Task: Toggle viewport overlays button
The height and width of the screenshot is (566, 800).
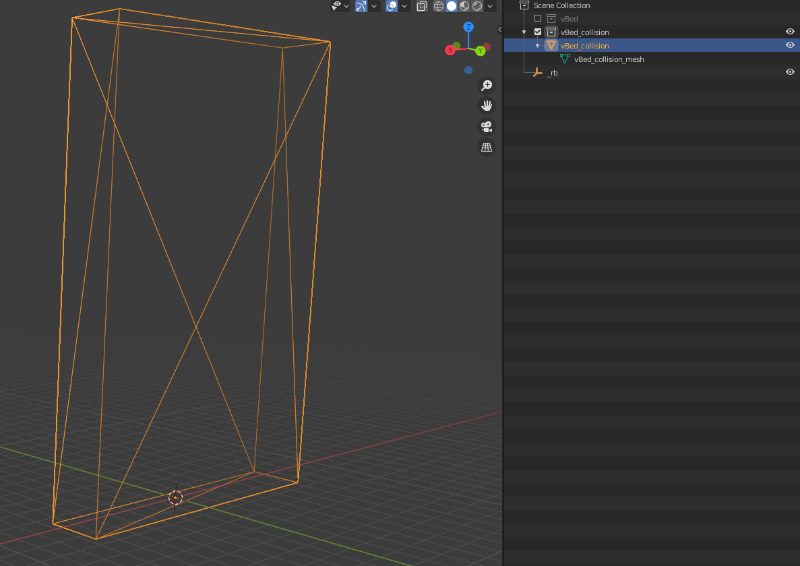Action: tap(391, 6)
